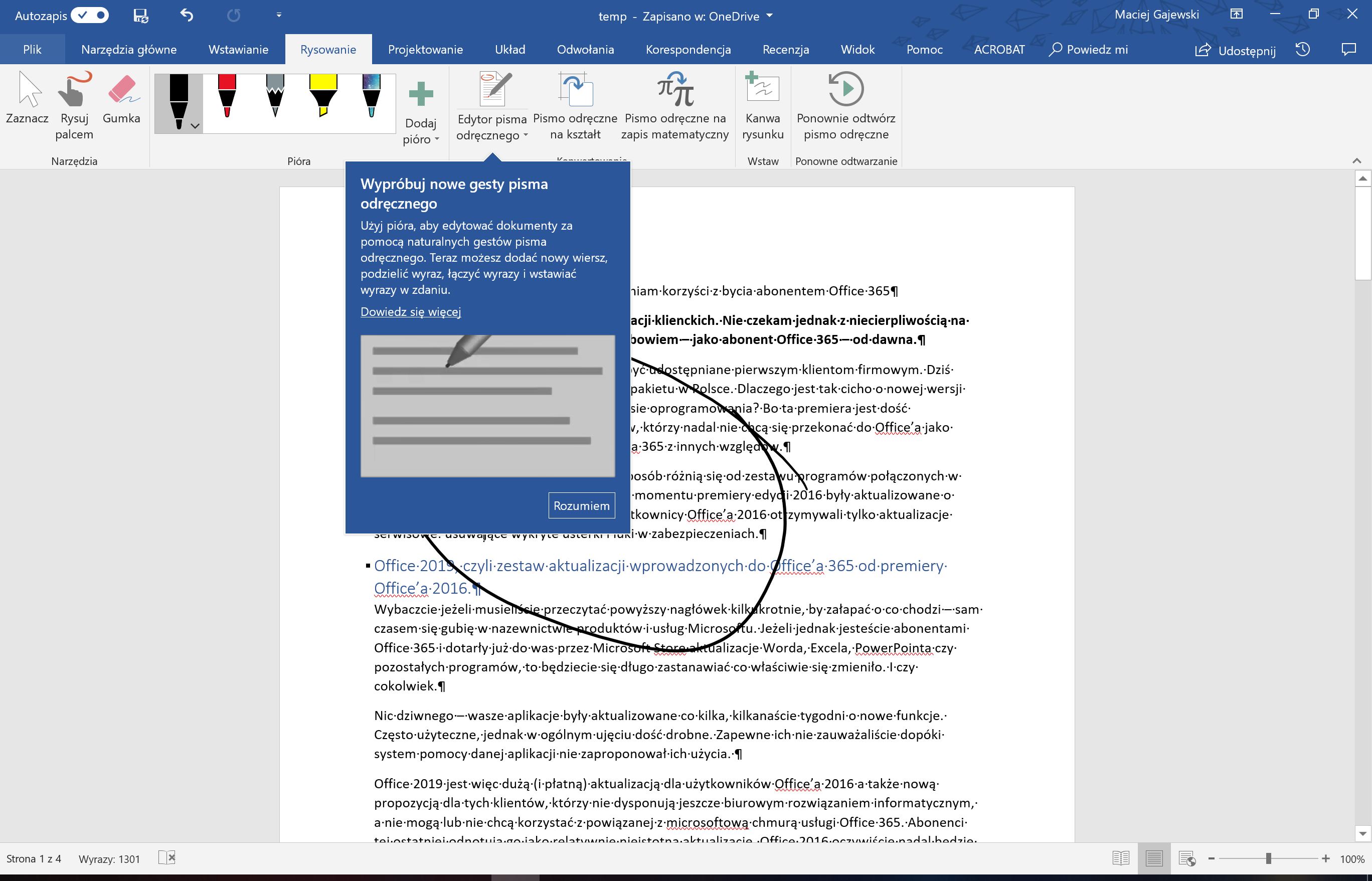
Task: Click the Redo icon in title bar
Action: tap(234, 16)
